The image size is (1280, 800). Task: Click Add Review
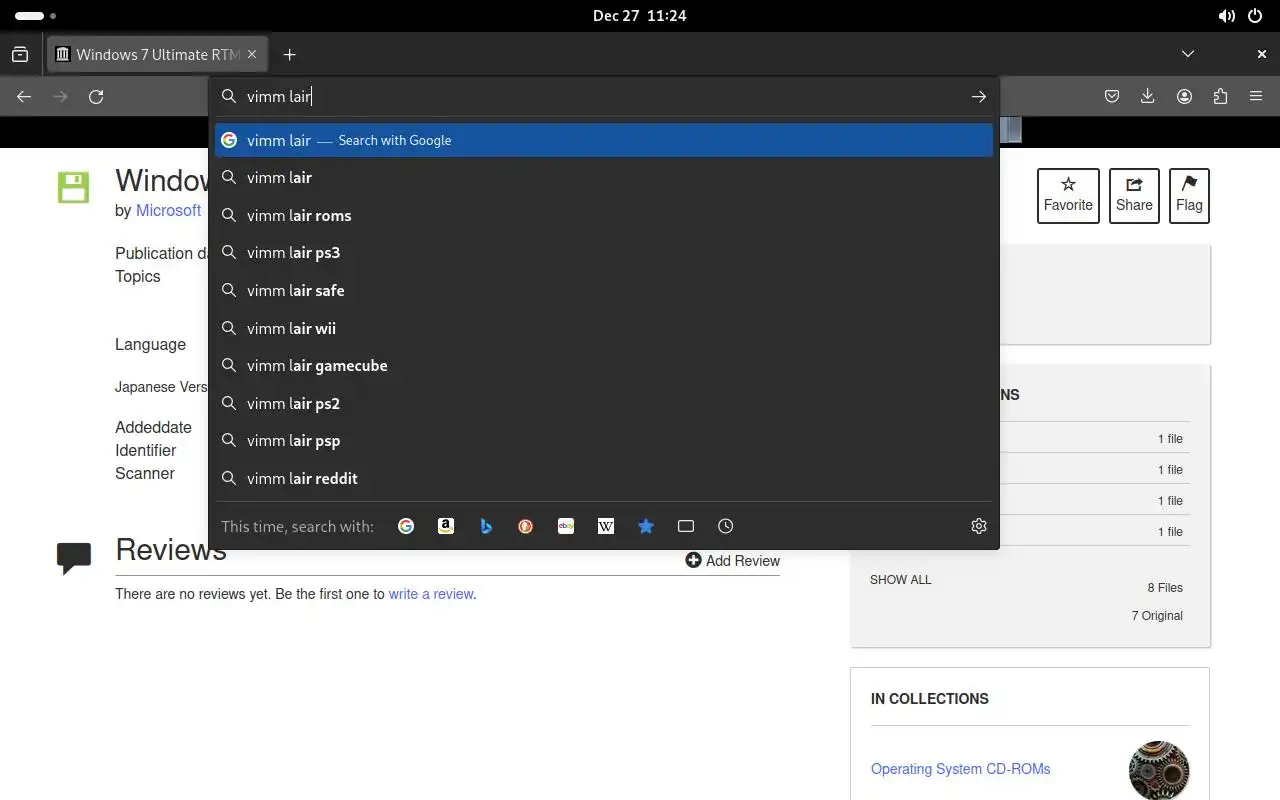tap(732, 561)
